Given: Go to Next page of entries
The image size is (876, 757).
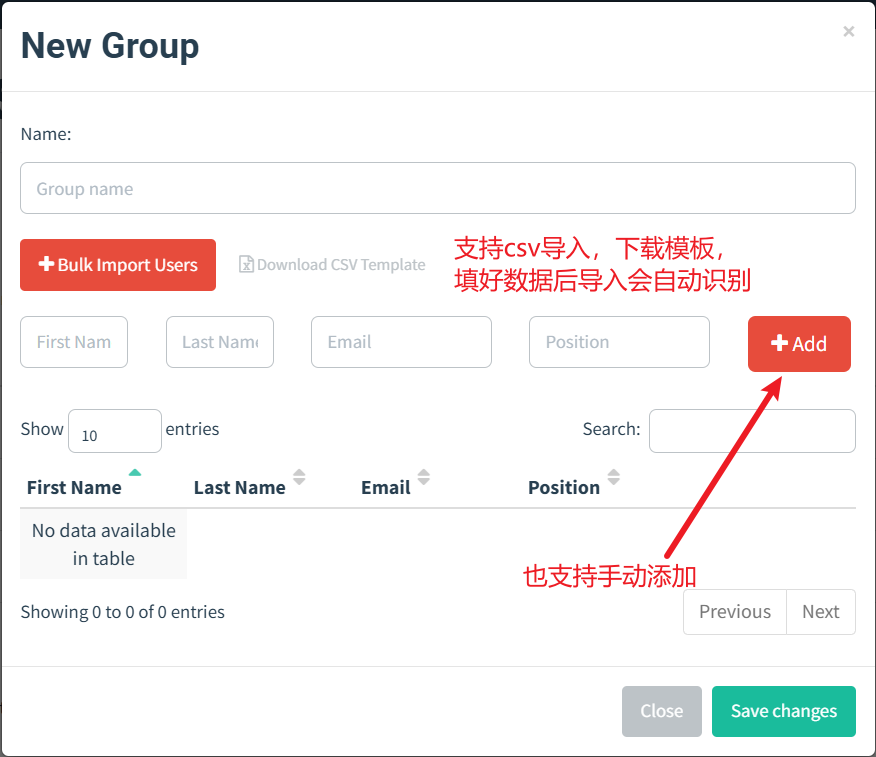Looking at the screenshot, I should click(x=821, y=612).
